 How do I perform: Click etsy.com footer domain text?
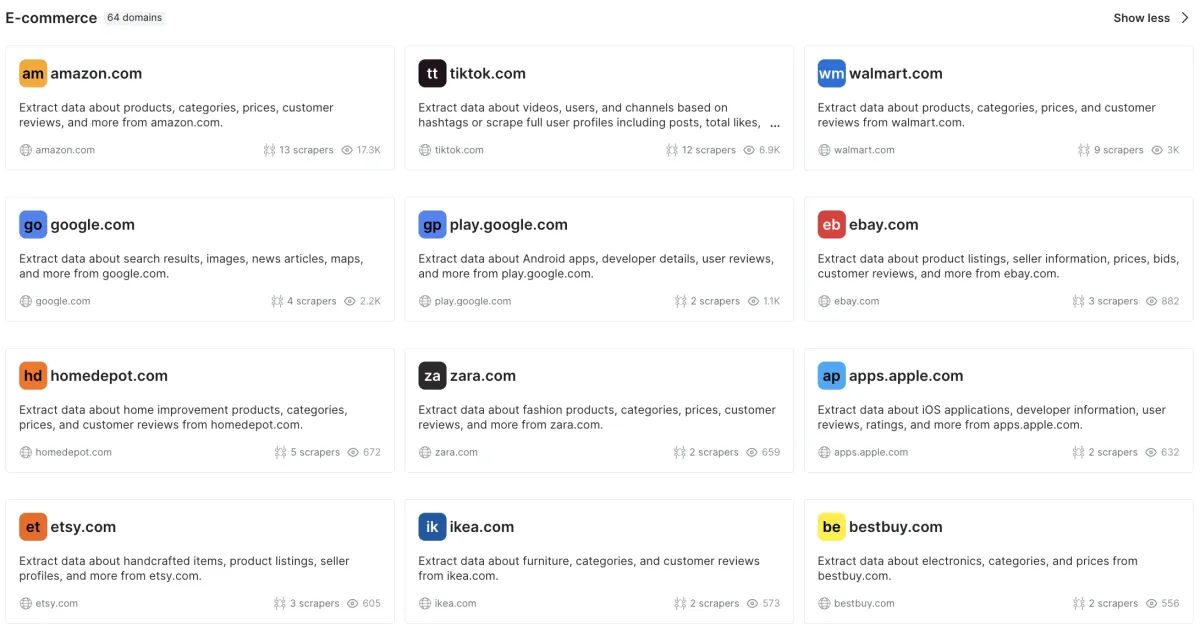(x=57, y=603)
